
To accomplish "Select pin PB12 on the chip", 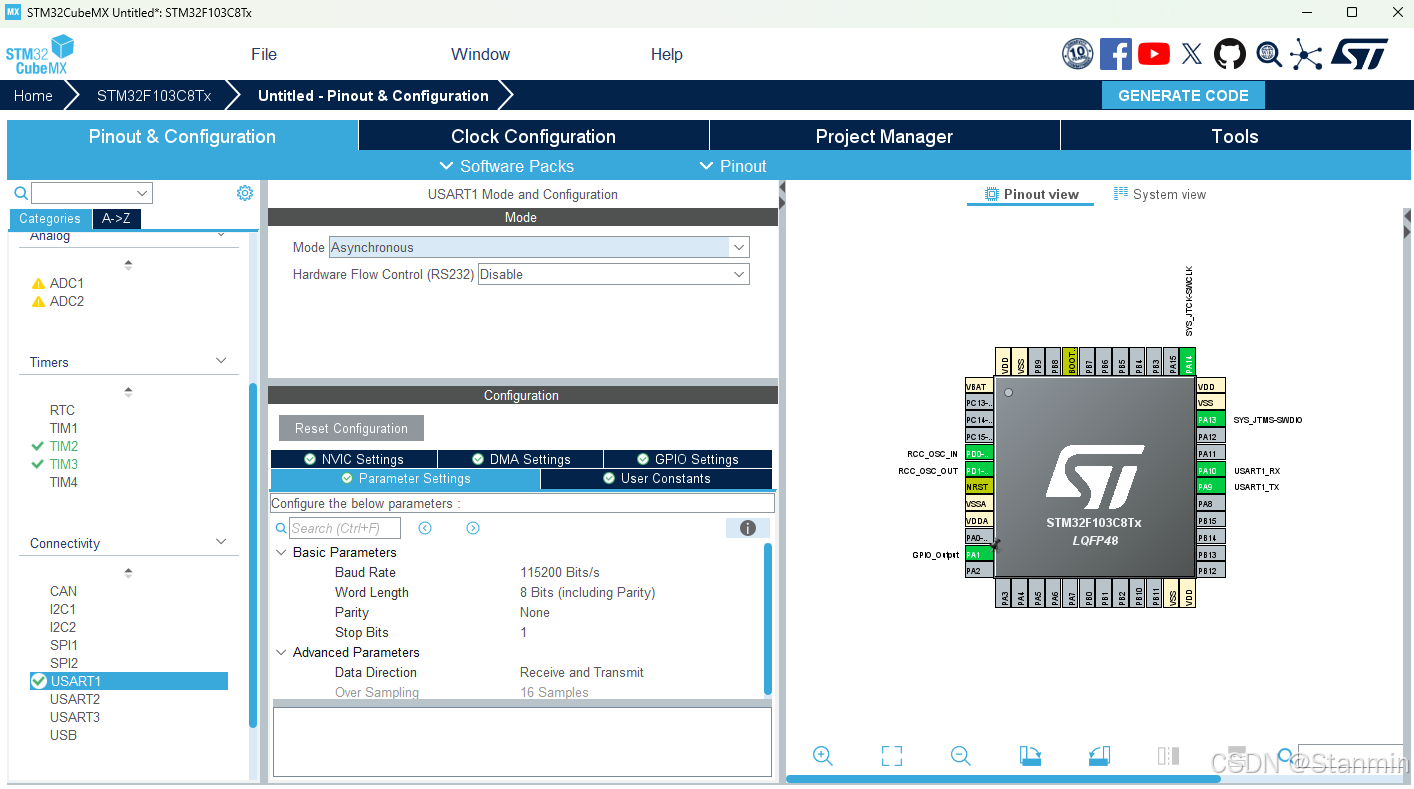I will [1210, 570].
